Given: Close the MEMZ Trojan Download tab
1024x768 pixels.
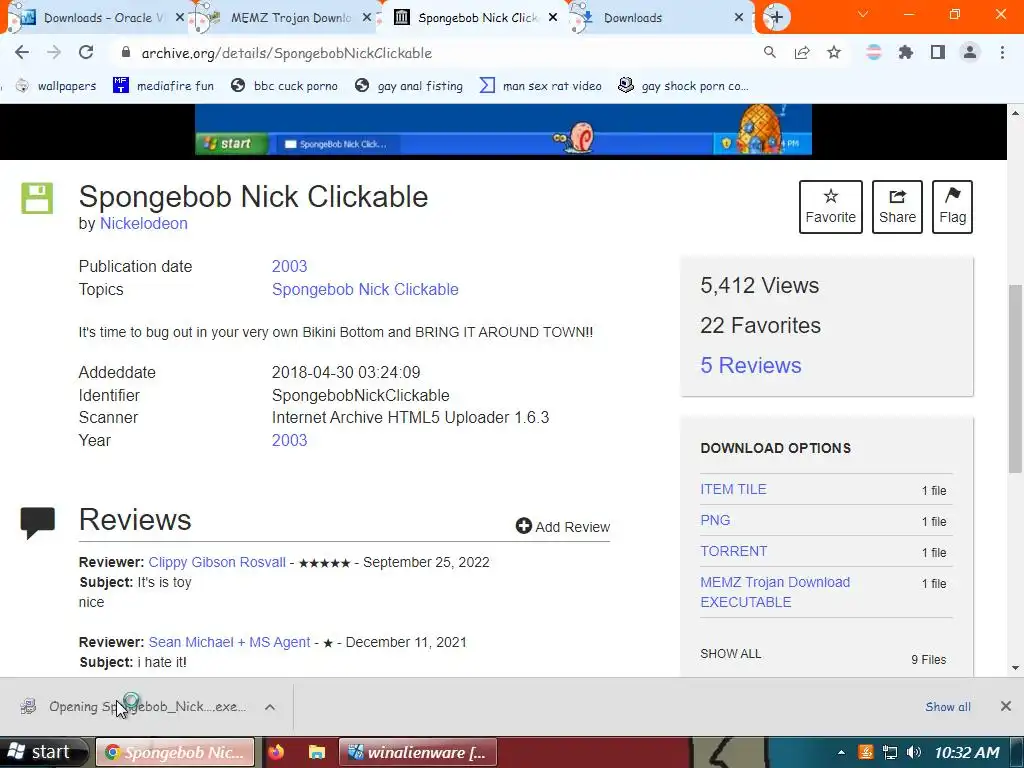Looking at the screenshot, I should click(367, 18).
